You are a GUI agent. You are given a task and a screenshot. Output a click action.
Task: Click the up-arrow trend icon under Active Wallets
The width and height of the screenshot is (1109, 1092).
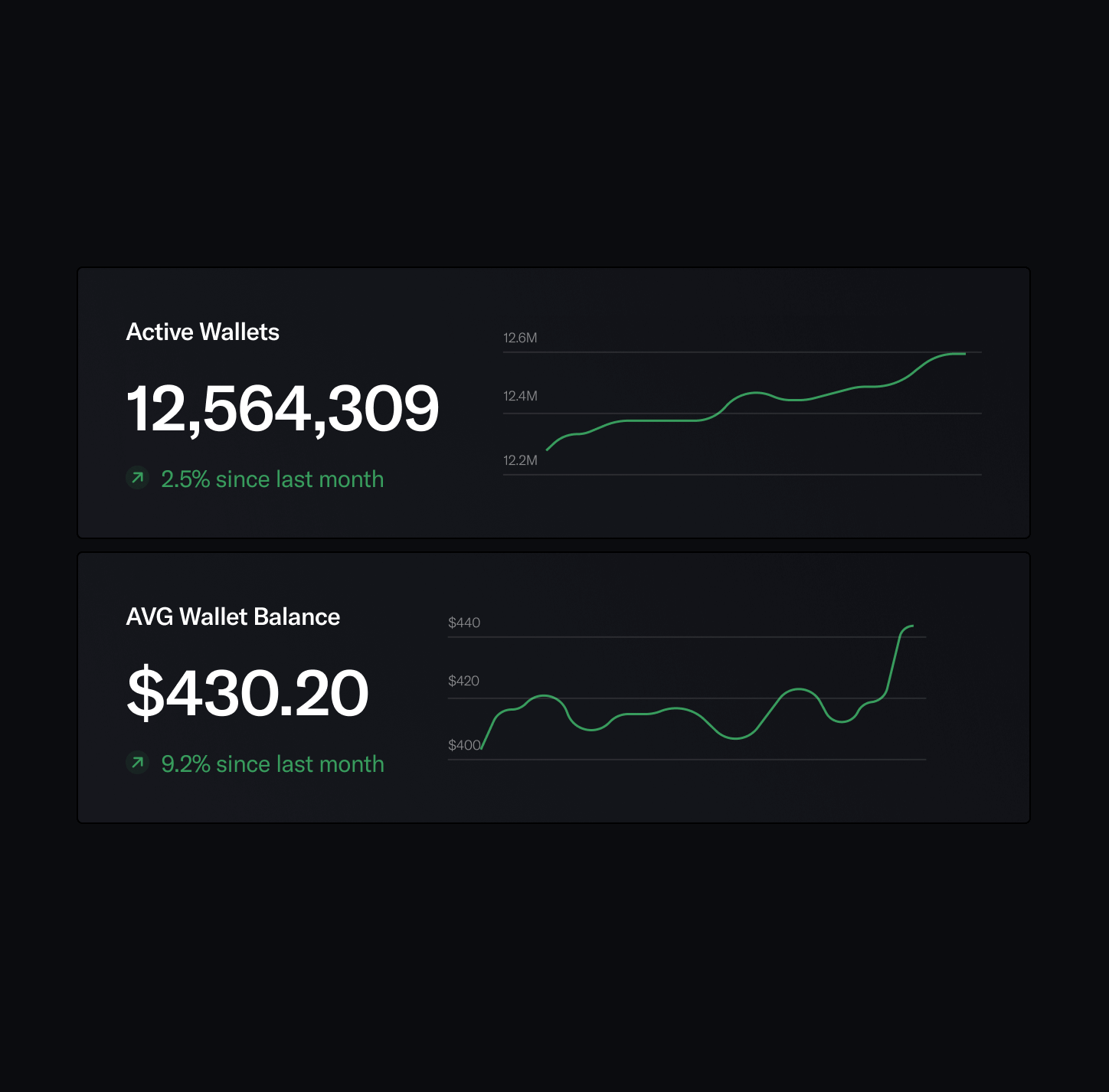(x=137, y=478)
